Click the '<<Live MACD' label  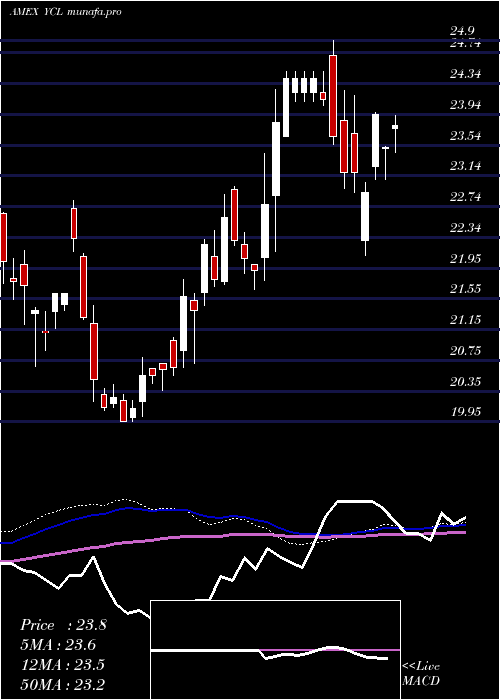click(x=421, y=673)
